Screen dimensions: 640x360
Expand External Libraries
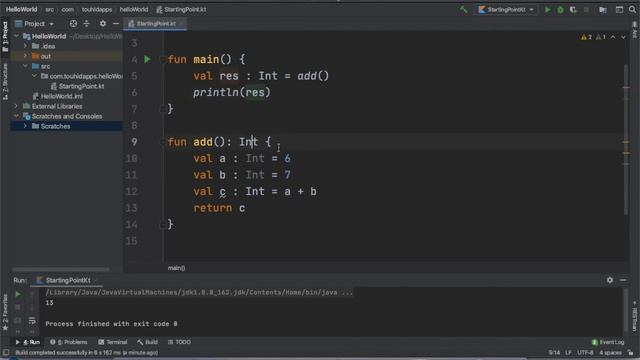click(17, 106)
